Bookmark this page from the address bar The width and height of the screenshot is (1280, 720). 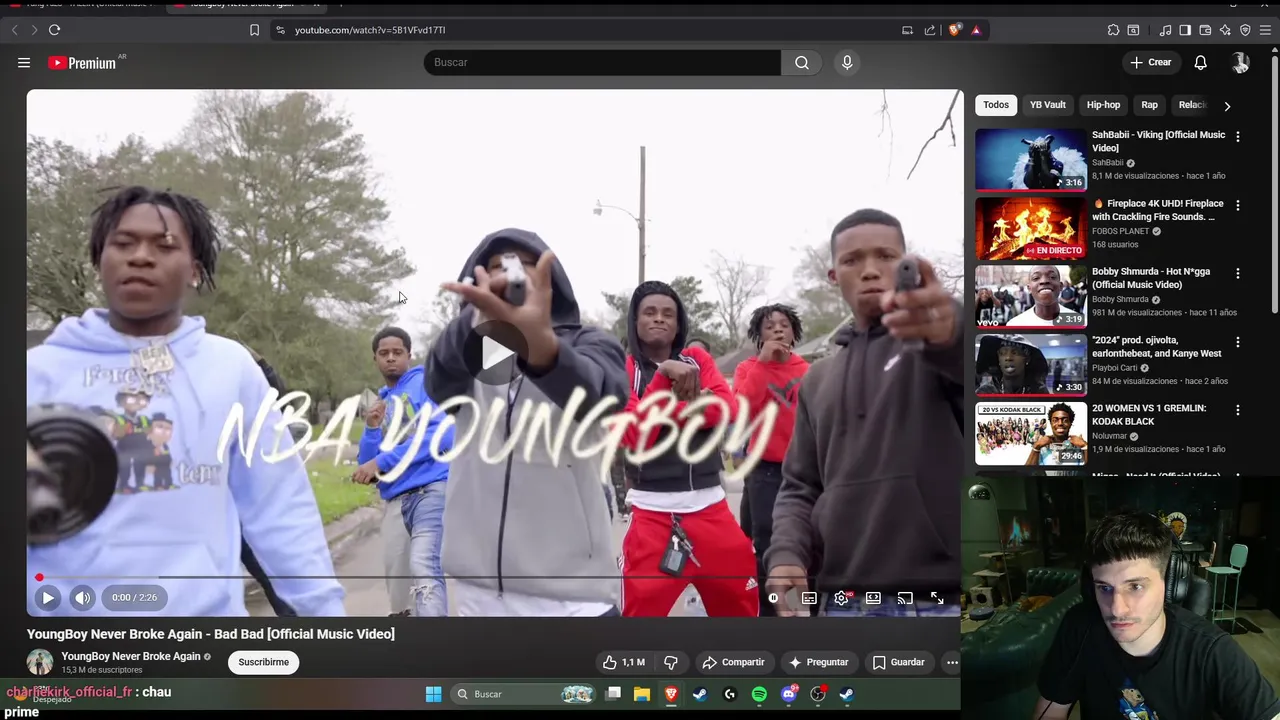tap(254, 30)
